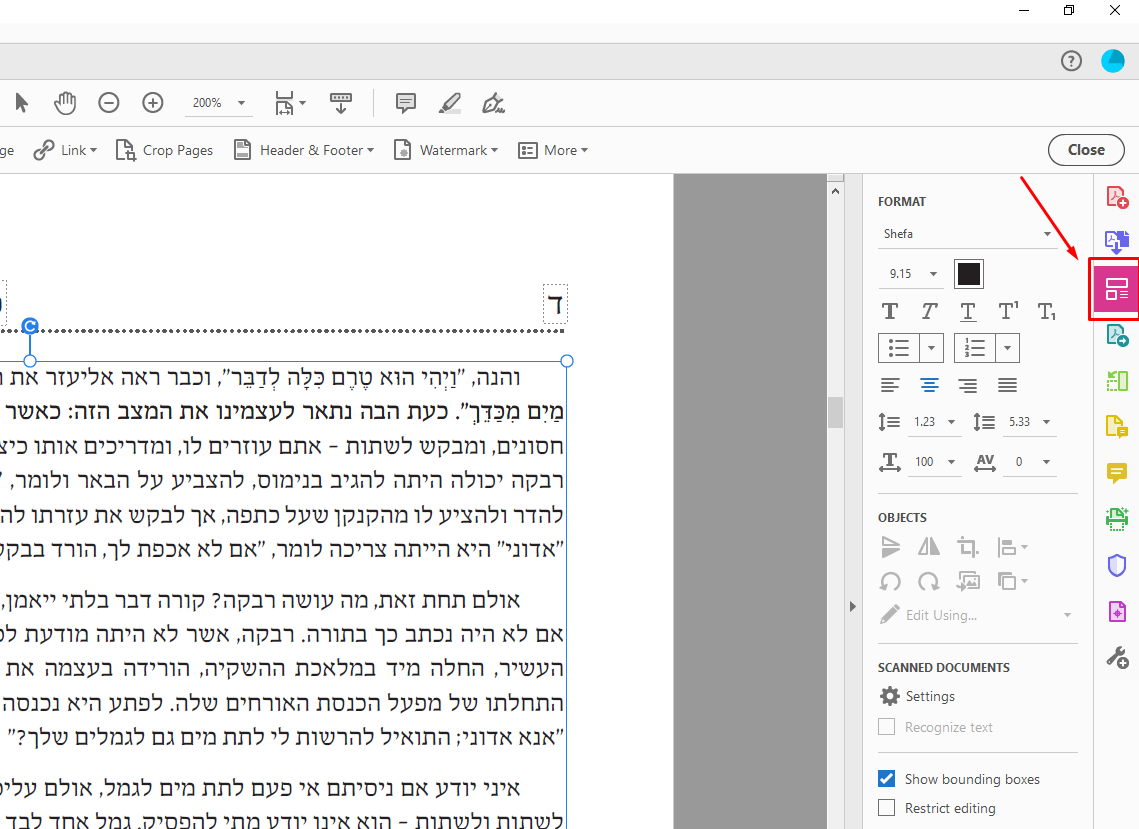1139x829 pixels.
Task: Open the character spacing 0 dropdown
Action: coord(1029,462)
